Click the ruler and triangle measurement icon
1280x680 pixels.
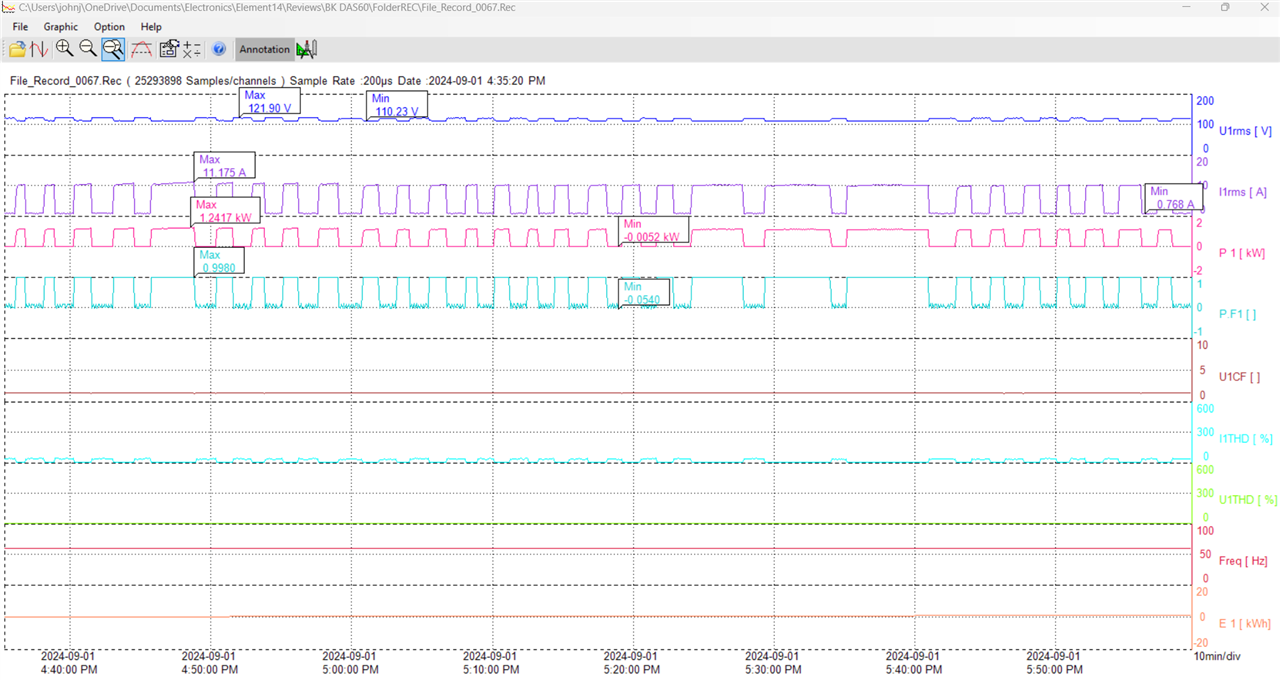(x=306, y=49)
